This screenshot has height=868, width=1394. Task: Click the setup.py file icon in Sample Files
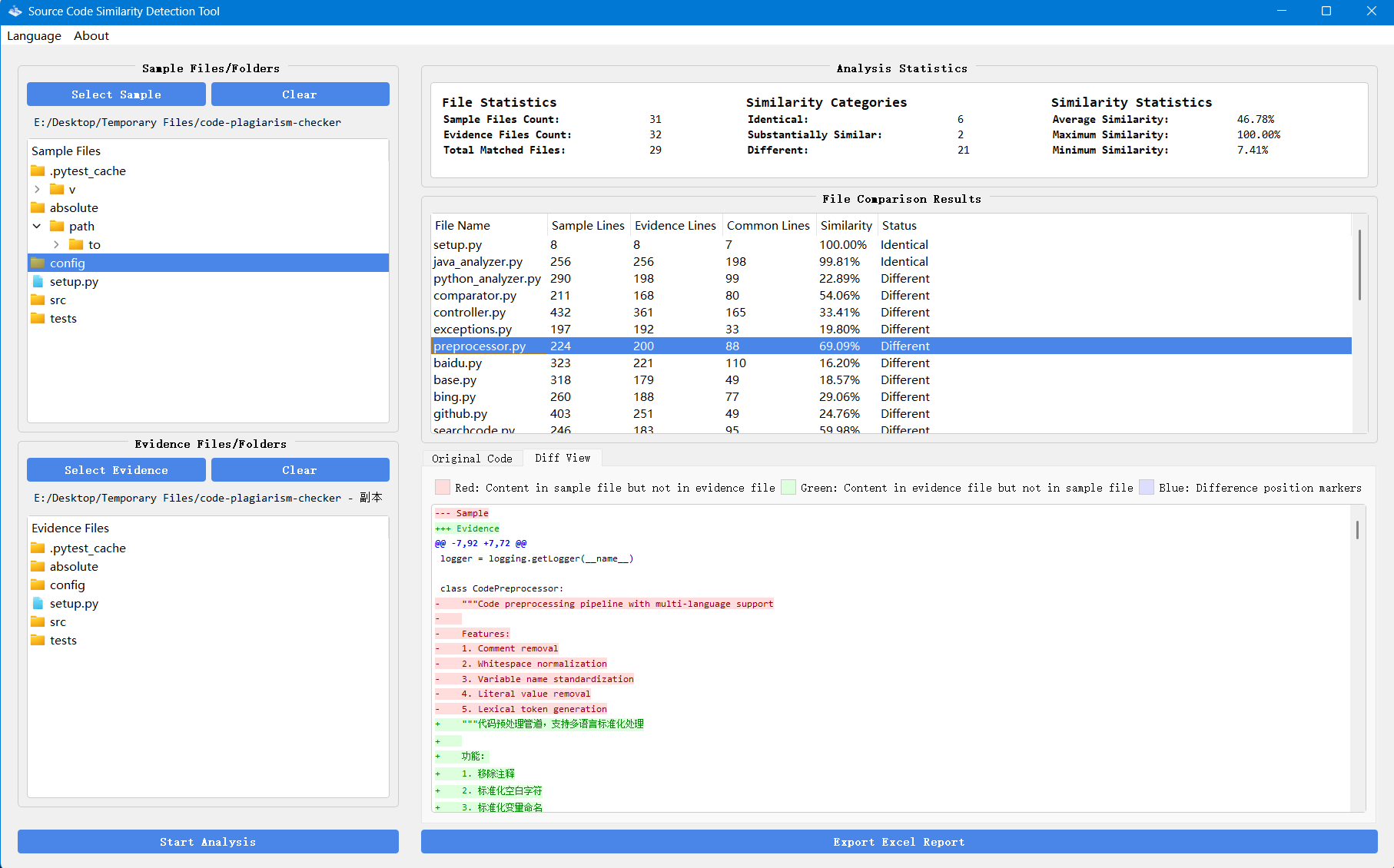coord(38,281)
